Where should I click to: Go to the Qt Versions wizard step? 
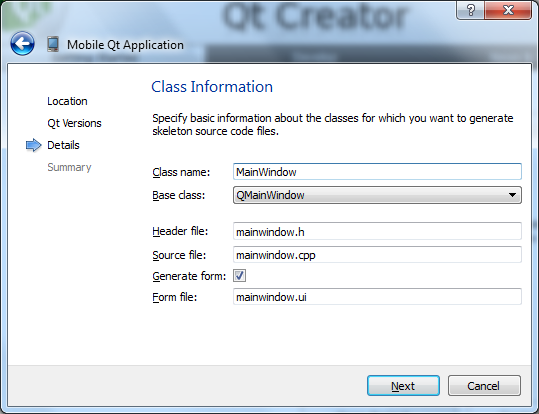coord(74,123)
